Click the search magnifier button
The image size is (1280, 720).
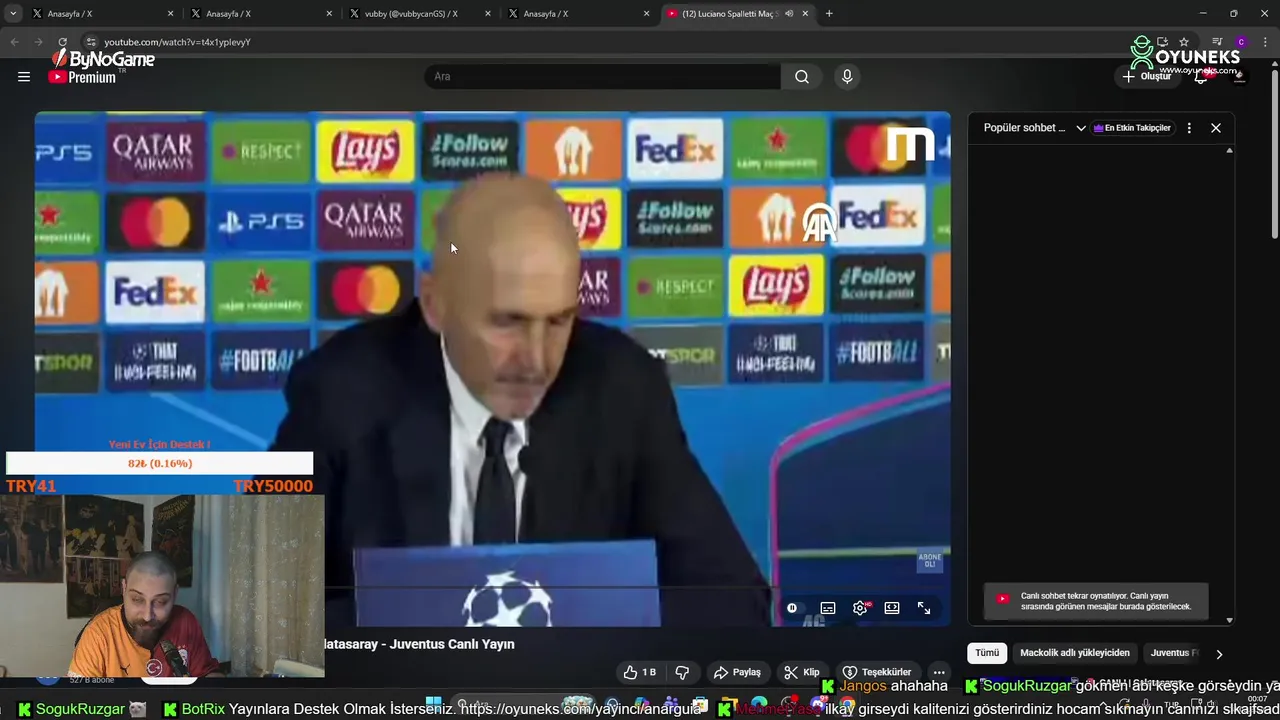click(x=802, y=77)
